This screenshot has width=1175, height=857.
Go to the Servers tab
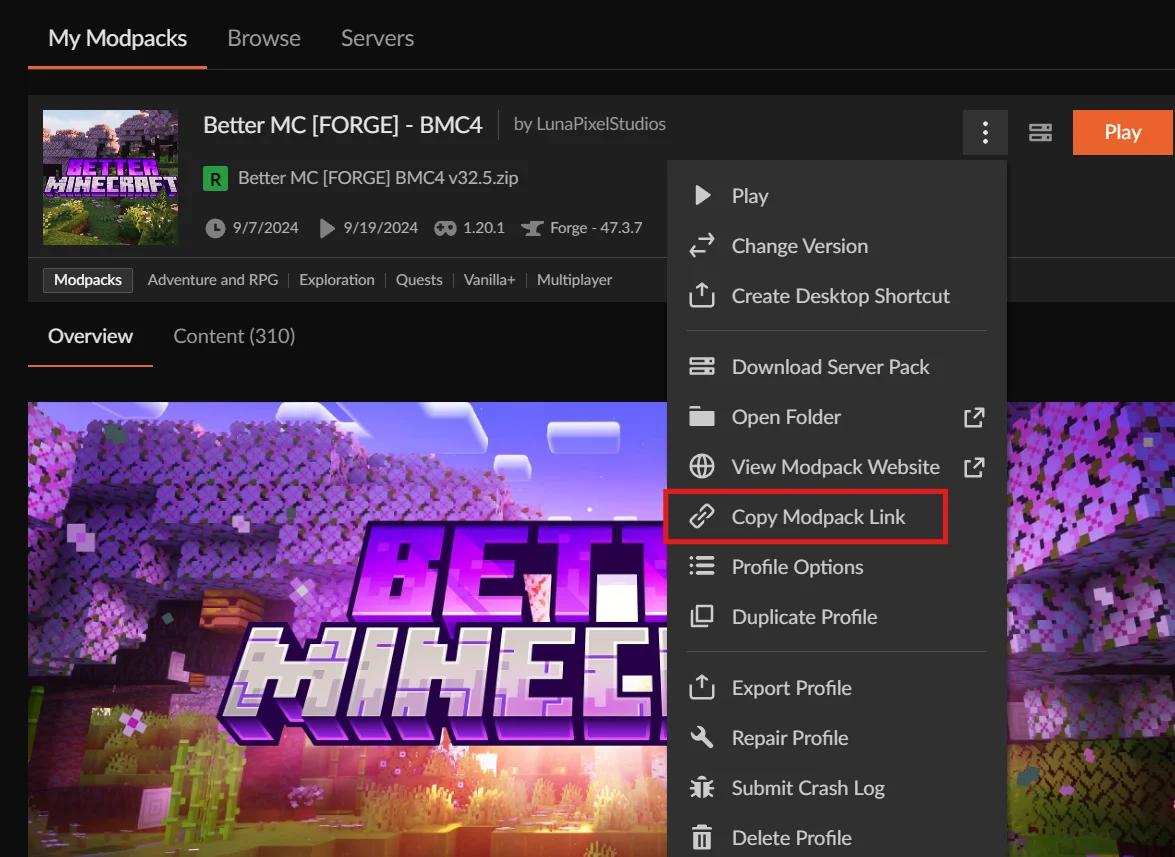[377, 38]
